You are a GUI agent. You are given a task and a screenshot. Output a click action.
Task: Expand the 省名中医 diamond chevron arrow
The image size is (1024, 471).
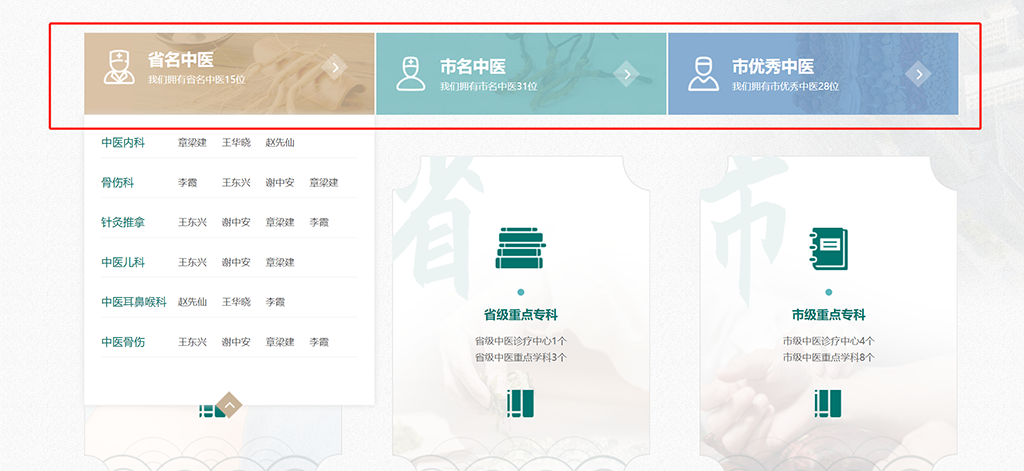point(335,67)
